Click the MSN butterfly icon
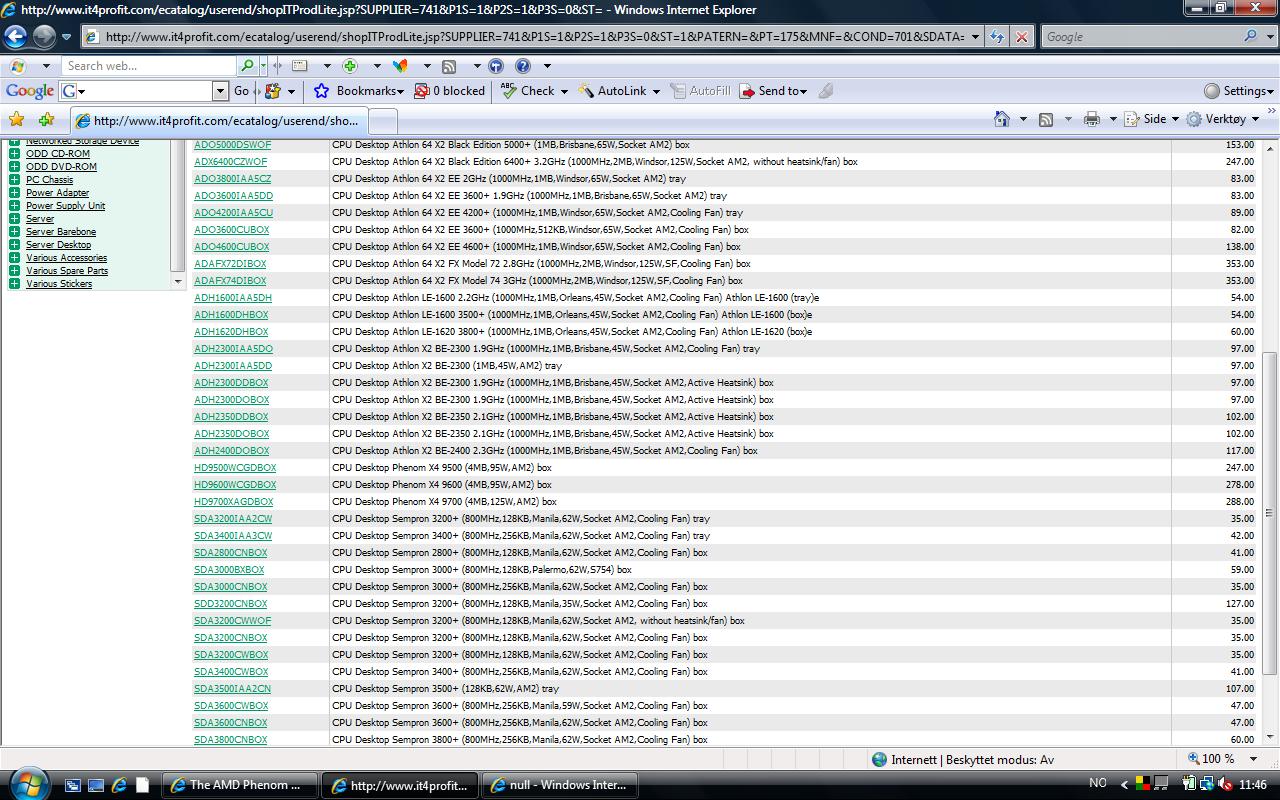 400,66
